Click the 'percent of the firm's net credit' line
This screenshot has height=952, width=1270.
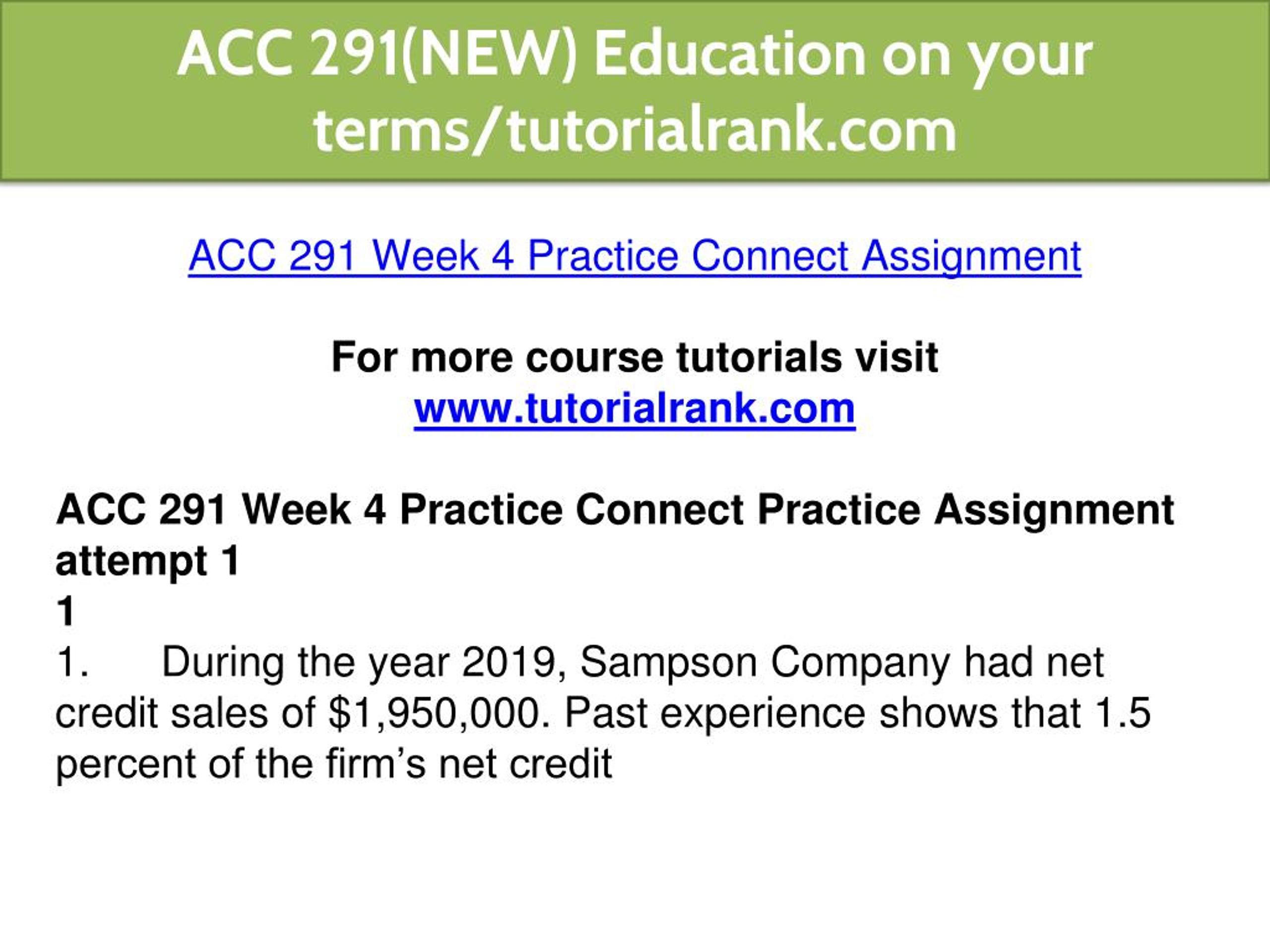pos(333,765)
